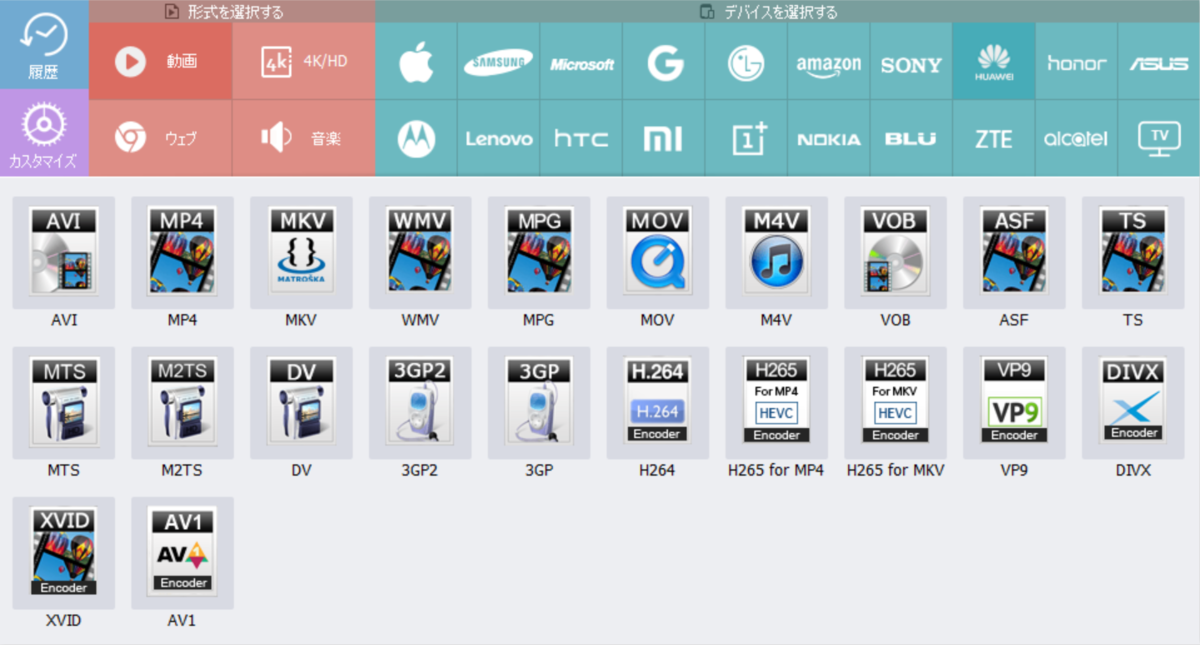
Task: Select the VP9 encoder format
Action: pos(1014,403)
